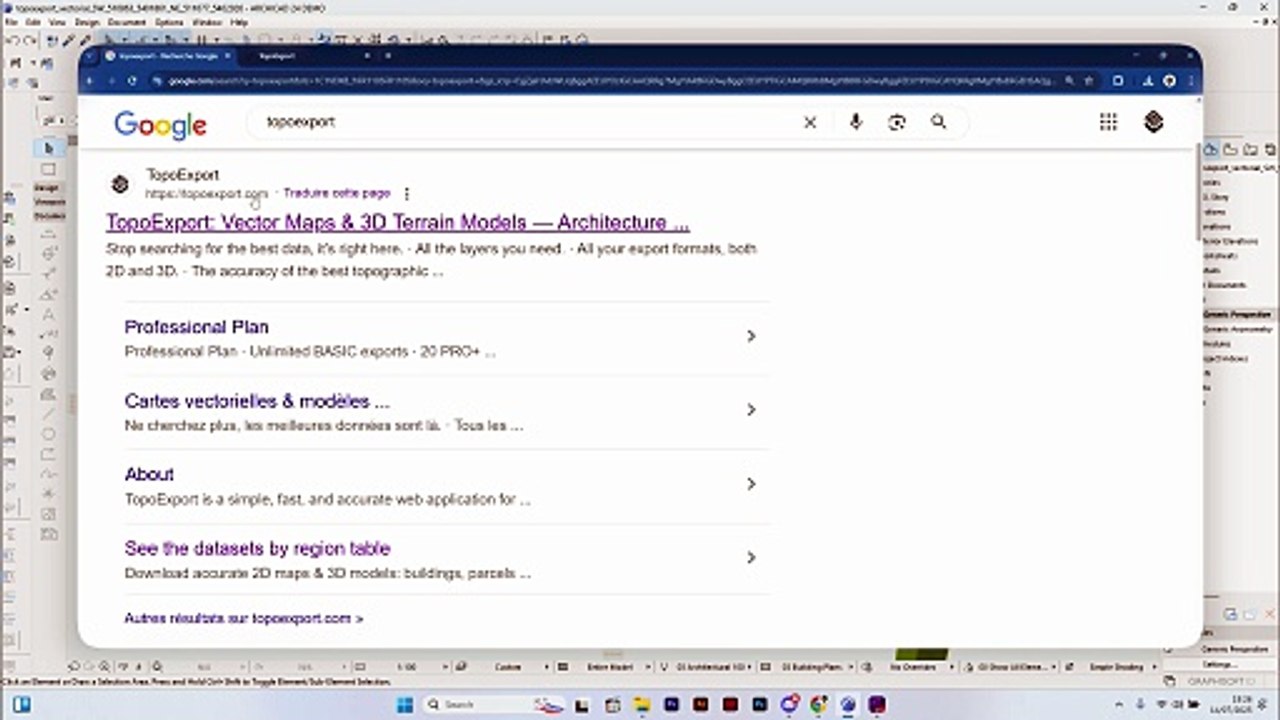Open the Archicad Design menu
1280x720 pixels.
point(87,22)
